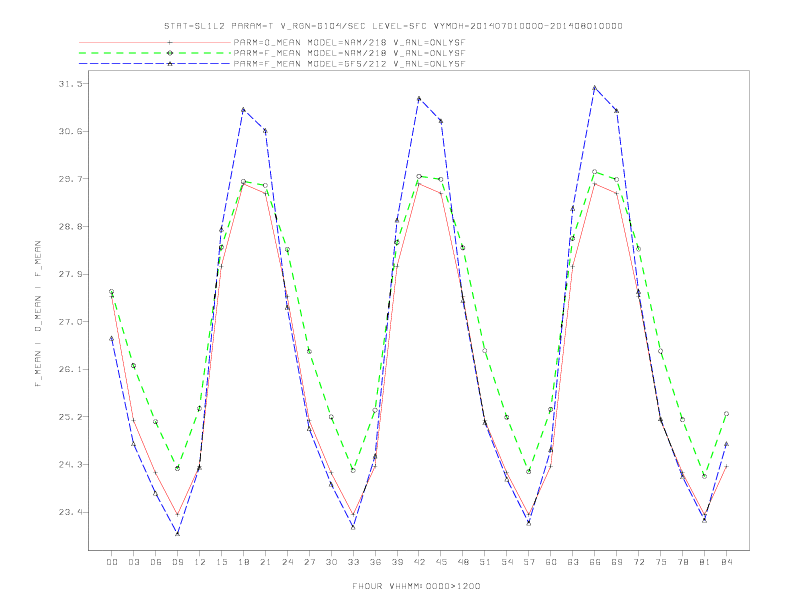Click the 60 forecast hour label
Viewport: 792px width, 612px height.
[x=551, y=562]
